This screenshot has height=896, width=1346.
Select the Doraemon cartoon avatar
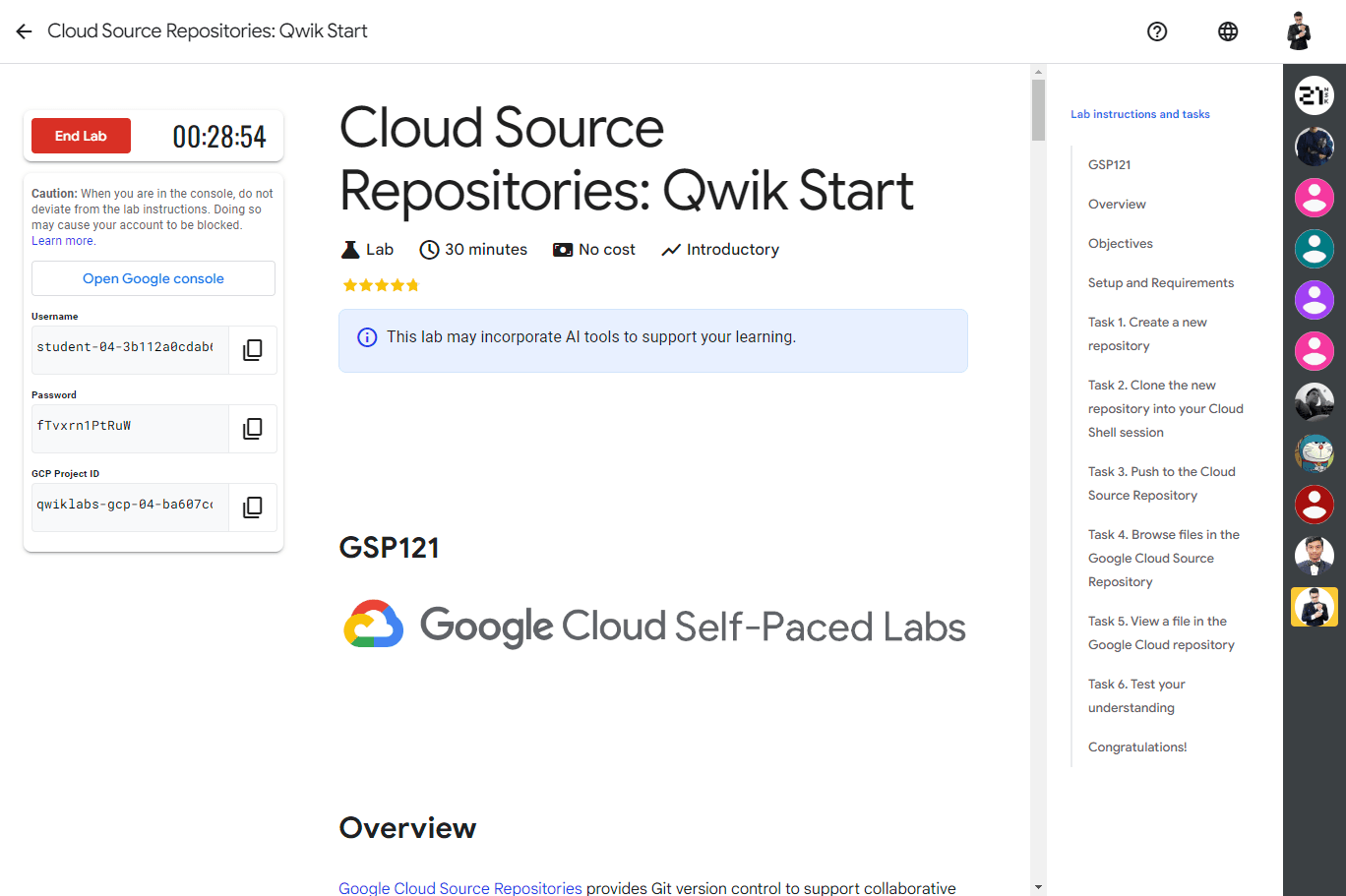coord(1315,453)
